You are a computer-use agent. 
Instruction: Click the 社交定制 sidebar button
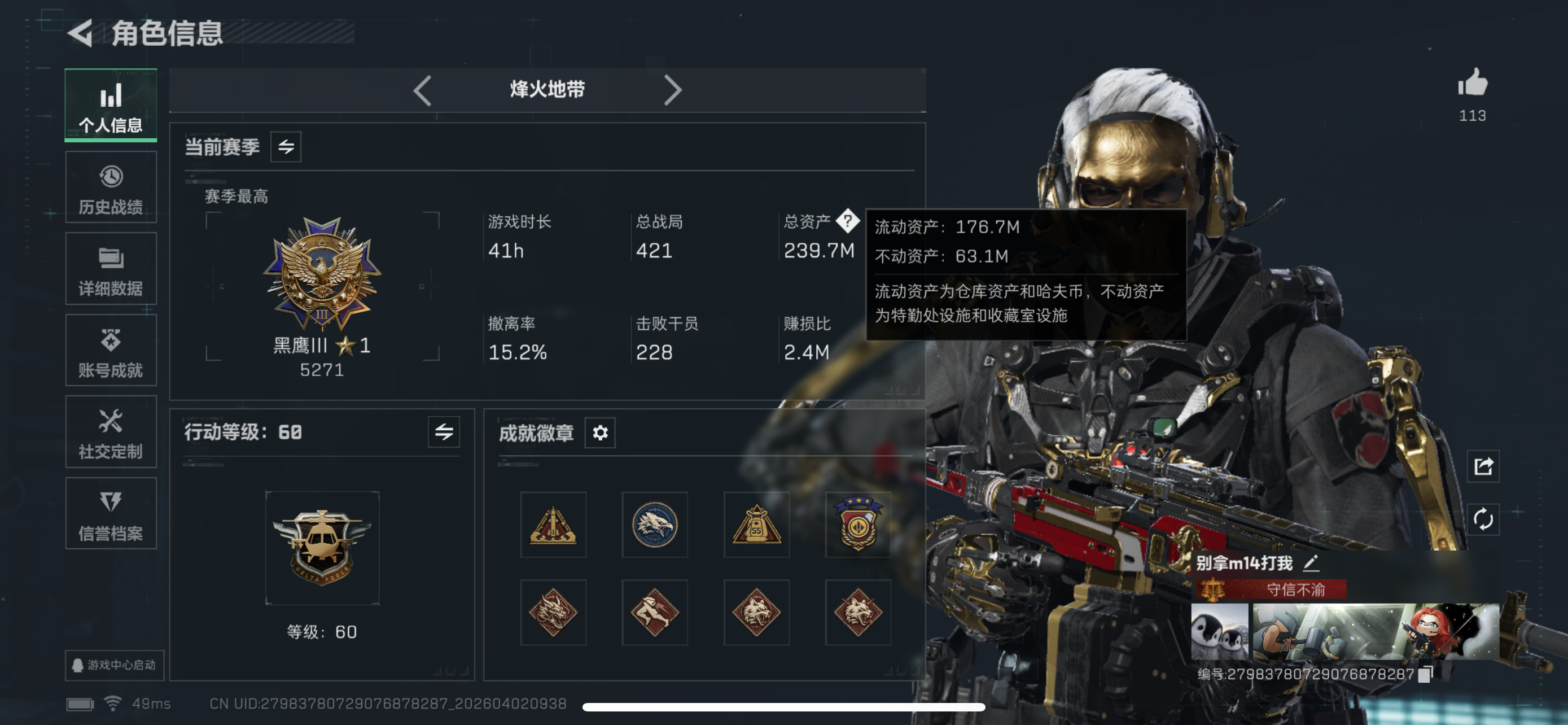[111, 432]
